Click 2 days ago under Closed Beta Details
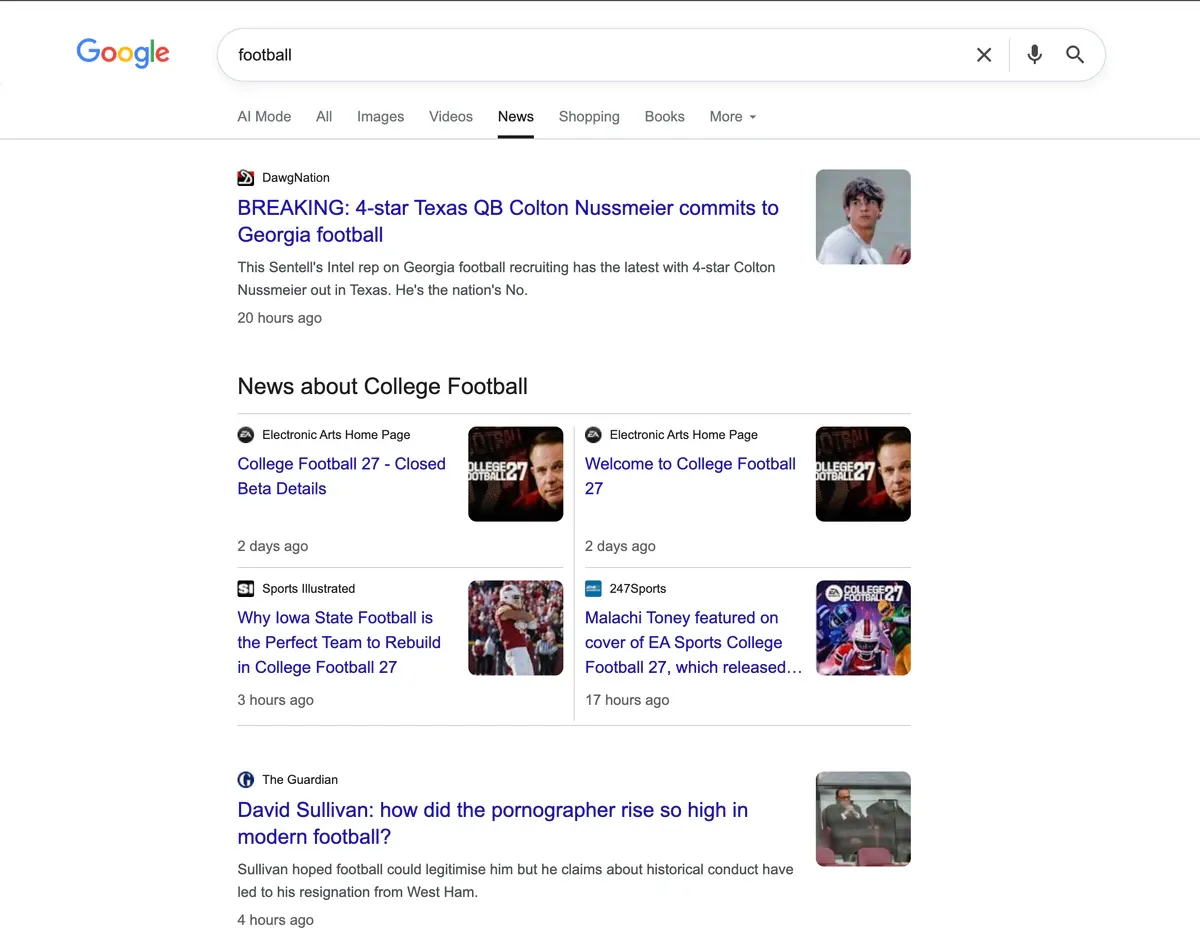The image size is (1200, 943). pos(273,546)
